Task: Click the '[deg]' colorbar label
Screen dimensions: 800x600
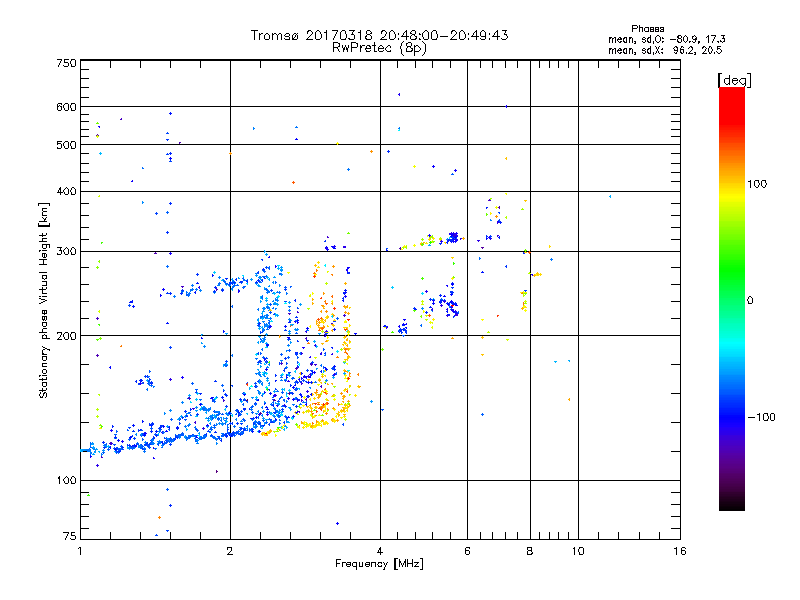Action: pos(734,80)
